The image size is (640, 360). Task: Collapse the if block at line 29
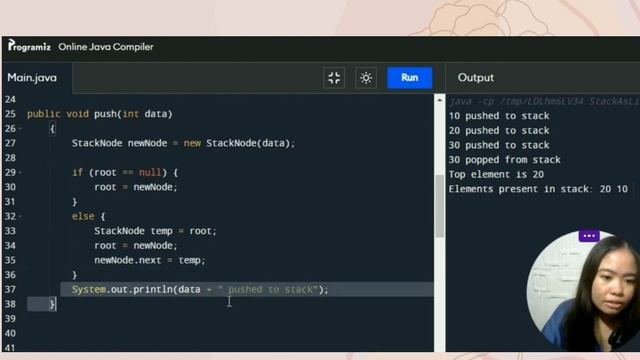(x=20, y=173)
